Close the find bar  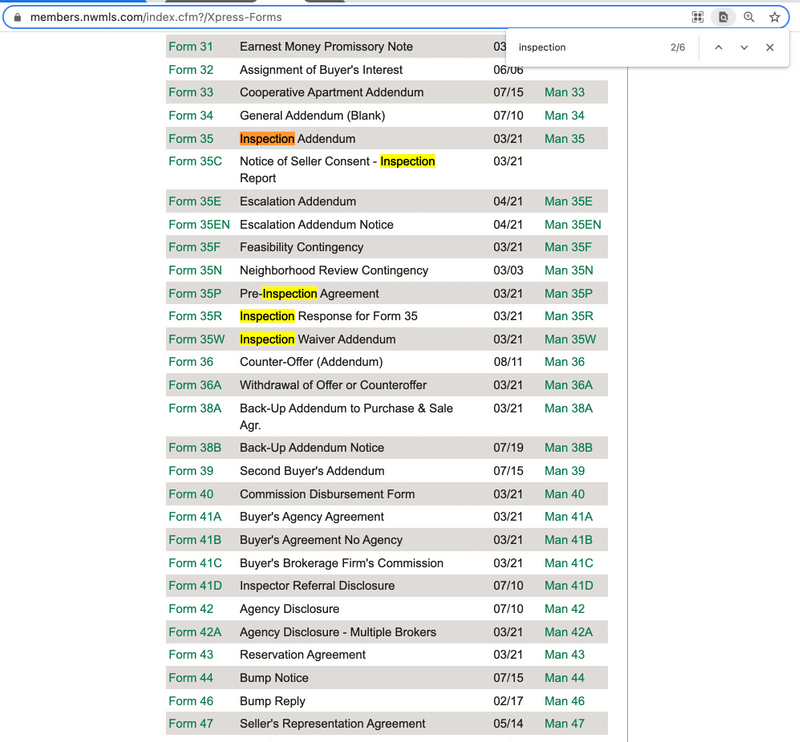coord(770,48)
